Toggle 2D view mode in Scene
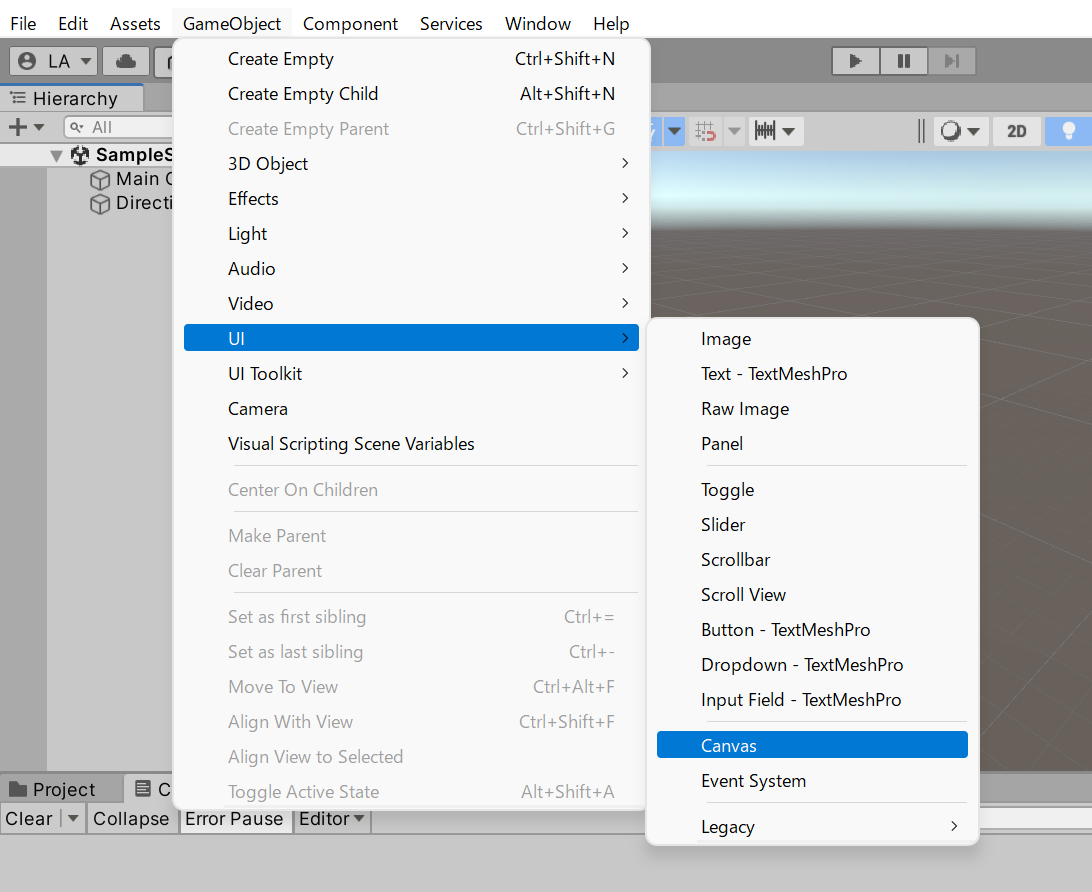The height and width of the screenshot is (892, 1092). click(x=1016, y=131)
